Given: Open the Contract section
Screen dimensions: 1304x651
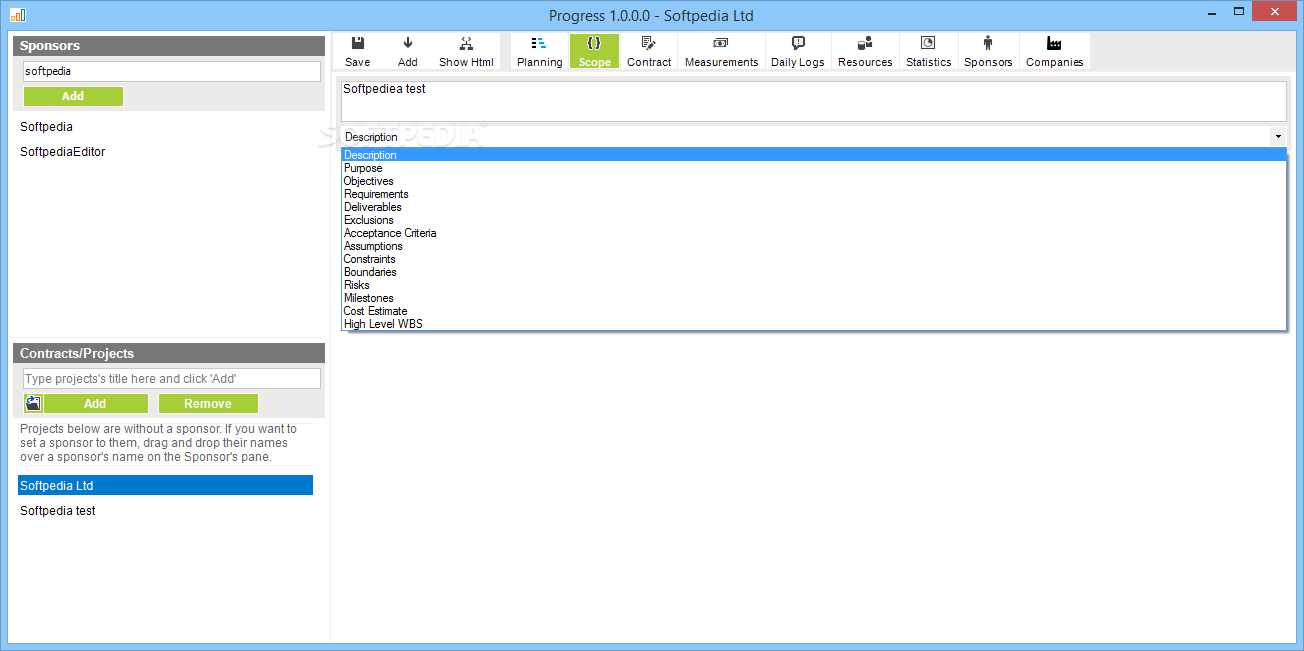Looking at the screenshot, I should (x=649, y=52).
